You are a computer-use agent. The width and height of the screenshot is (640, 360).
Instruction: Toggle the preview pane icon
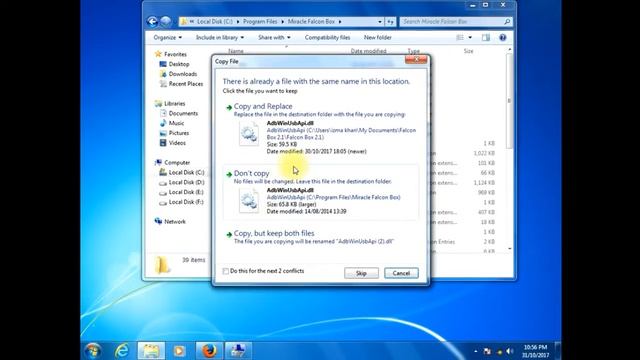[486, 38]
